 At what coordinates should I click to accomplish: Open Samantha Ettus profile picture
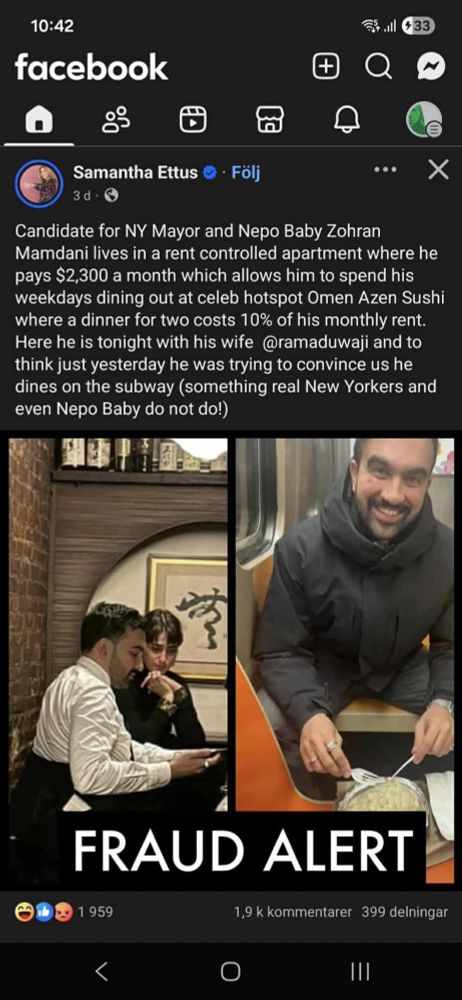(x=39, y=183)
